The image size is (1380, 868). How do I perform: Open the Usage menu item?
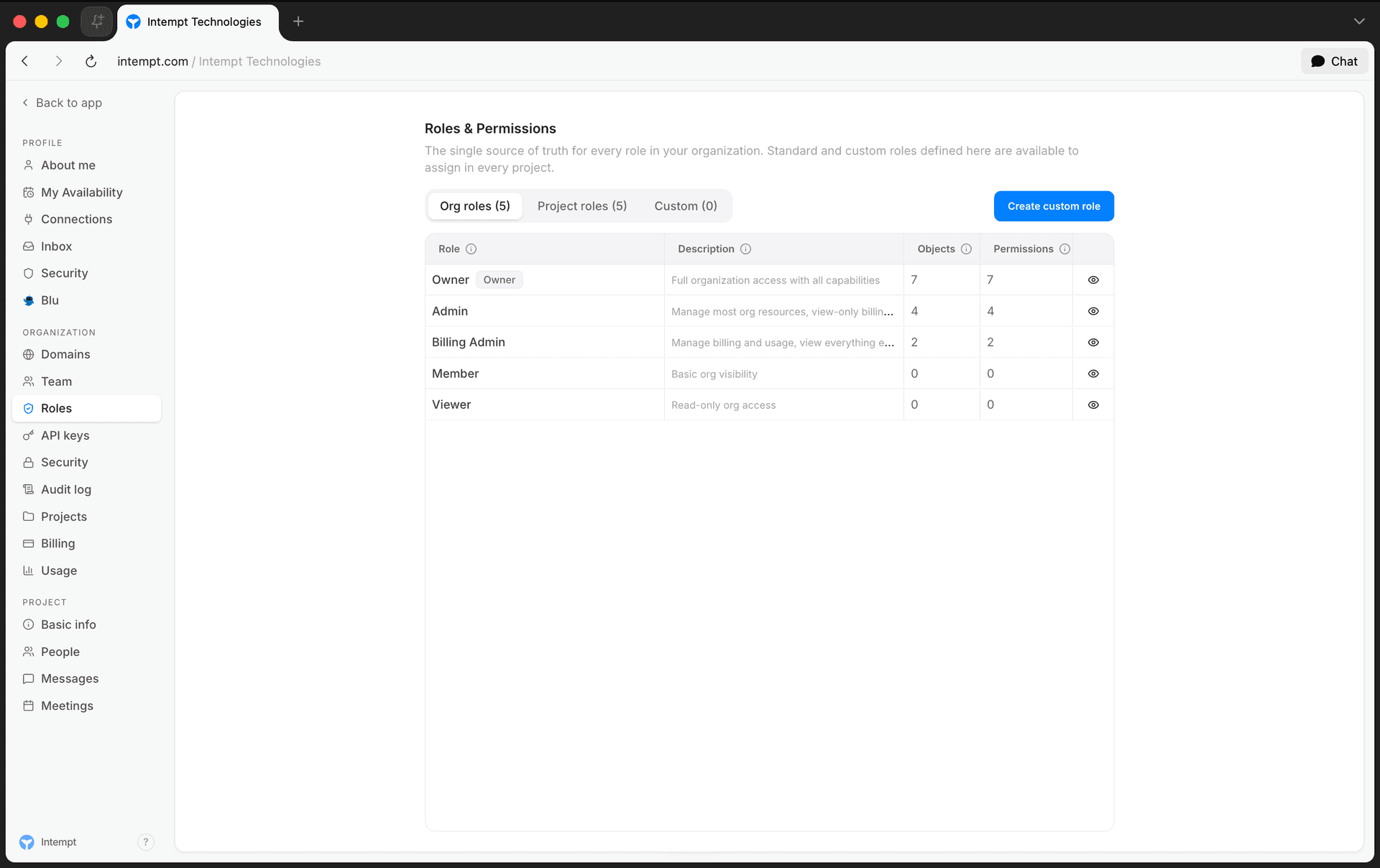86,571
